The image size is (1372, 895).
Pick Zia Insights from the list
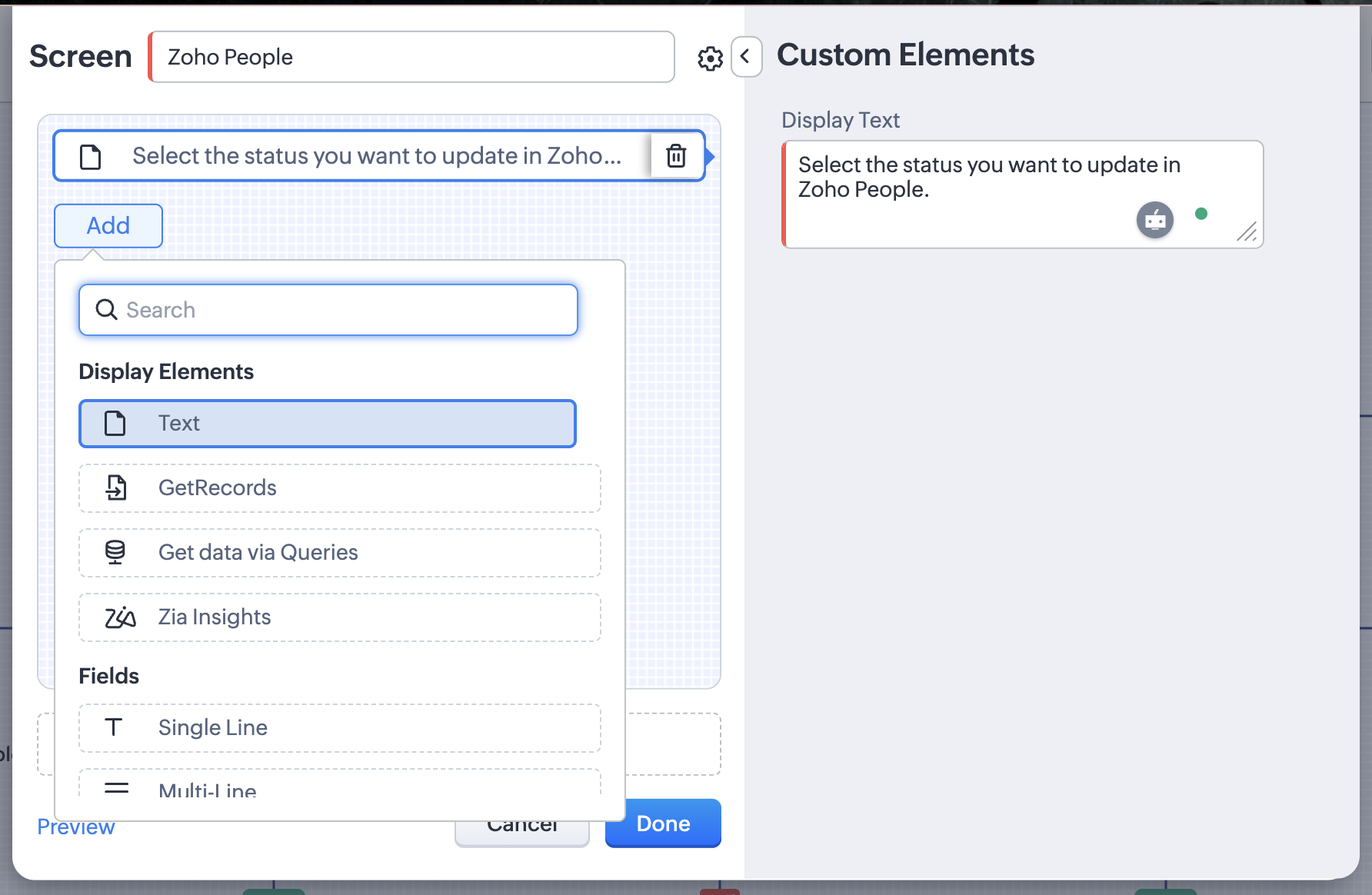click(x=339, y=617)
